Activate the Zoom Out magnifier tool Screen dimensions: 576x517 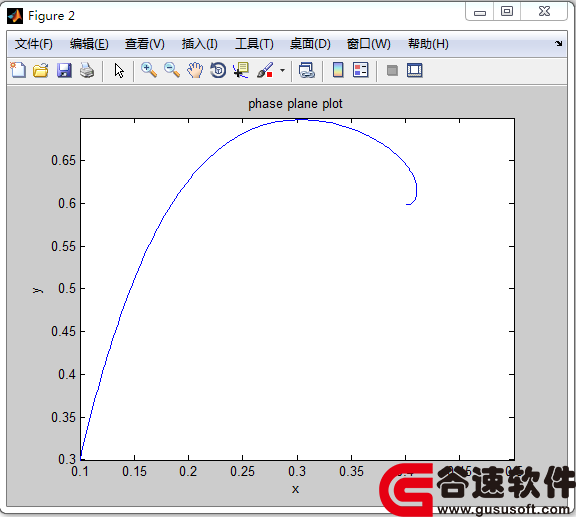click(172, 70)
